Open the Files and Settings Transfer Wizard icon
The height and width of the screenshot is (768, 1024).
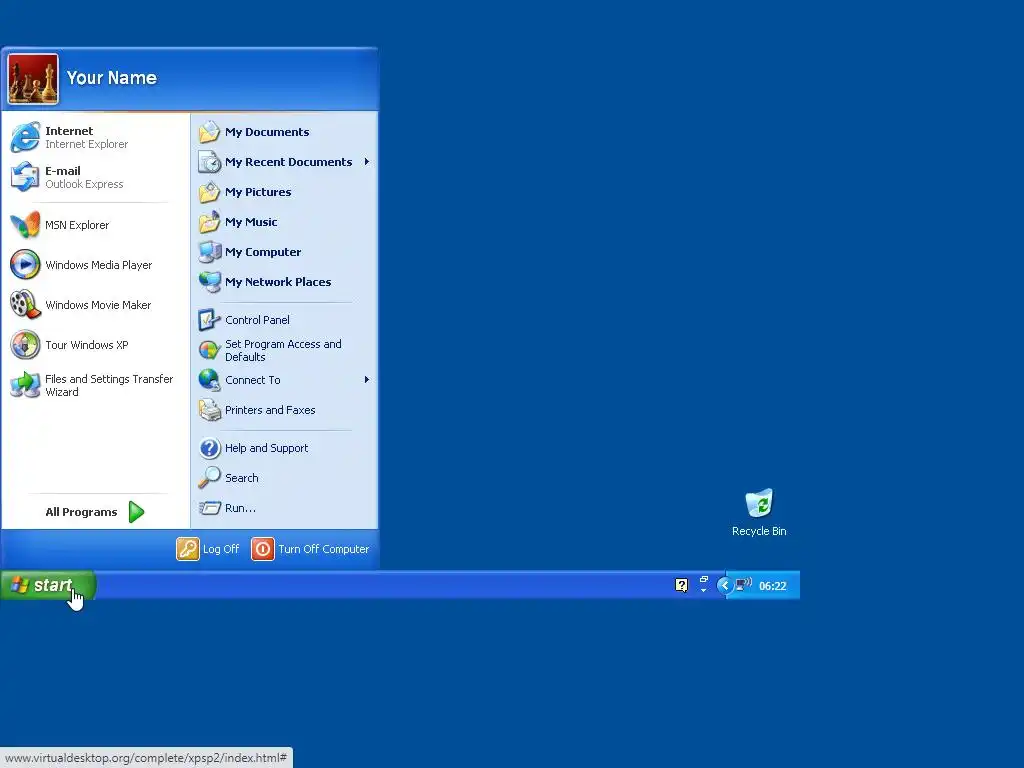tap(25, 385)
